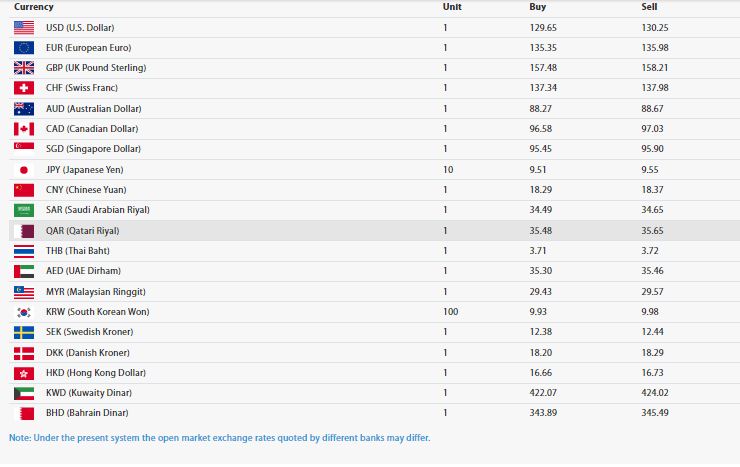Viewport: 740px width, 467px height.
Task: Click the European Union flag icon
Action: click(24, 47)
